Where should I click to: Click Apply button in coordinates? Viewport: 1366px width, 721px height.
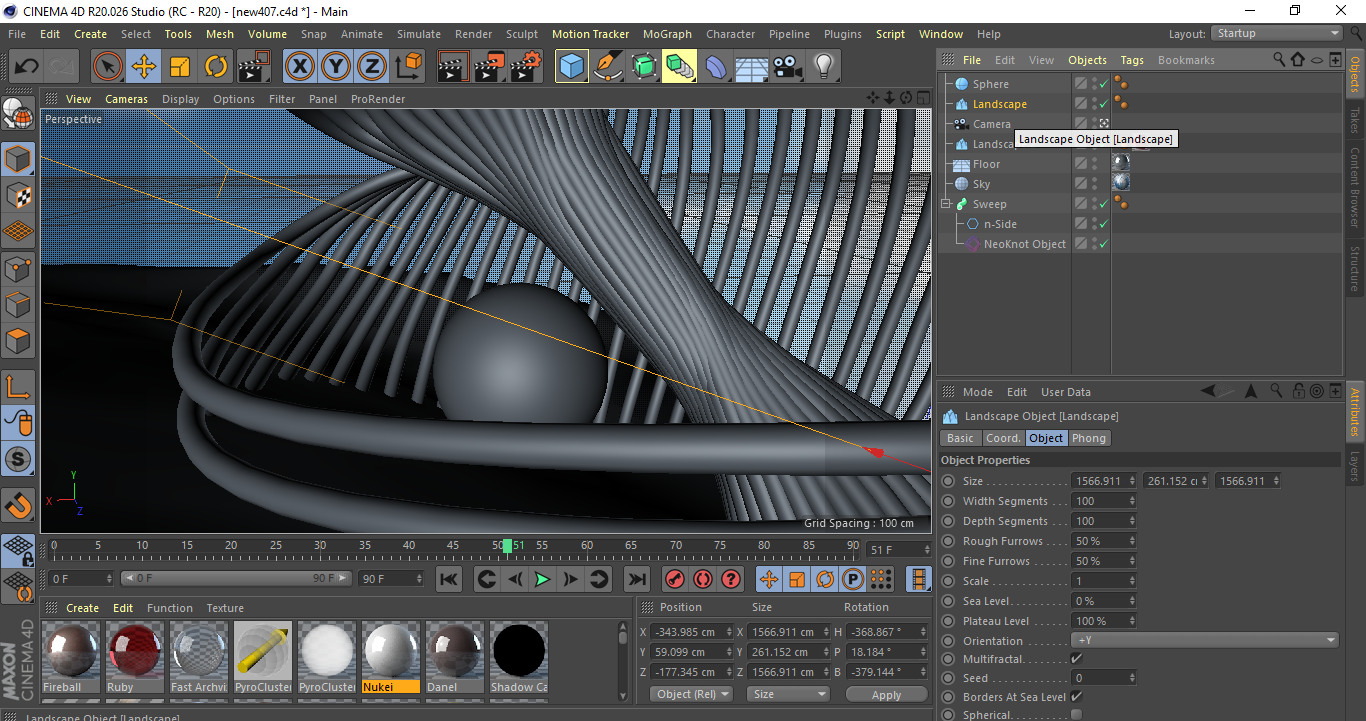(886, 694)
